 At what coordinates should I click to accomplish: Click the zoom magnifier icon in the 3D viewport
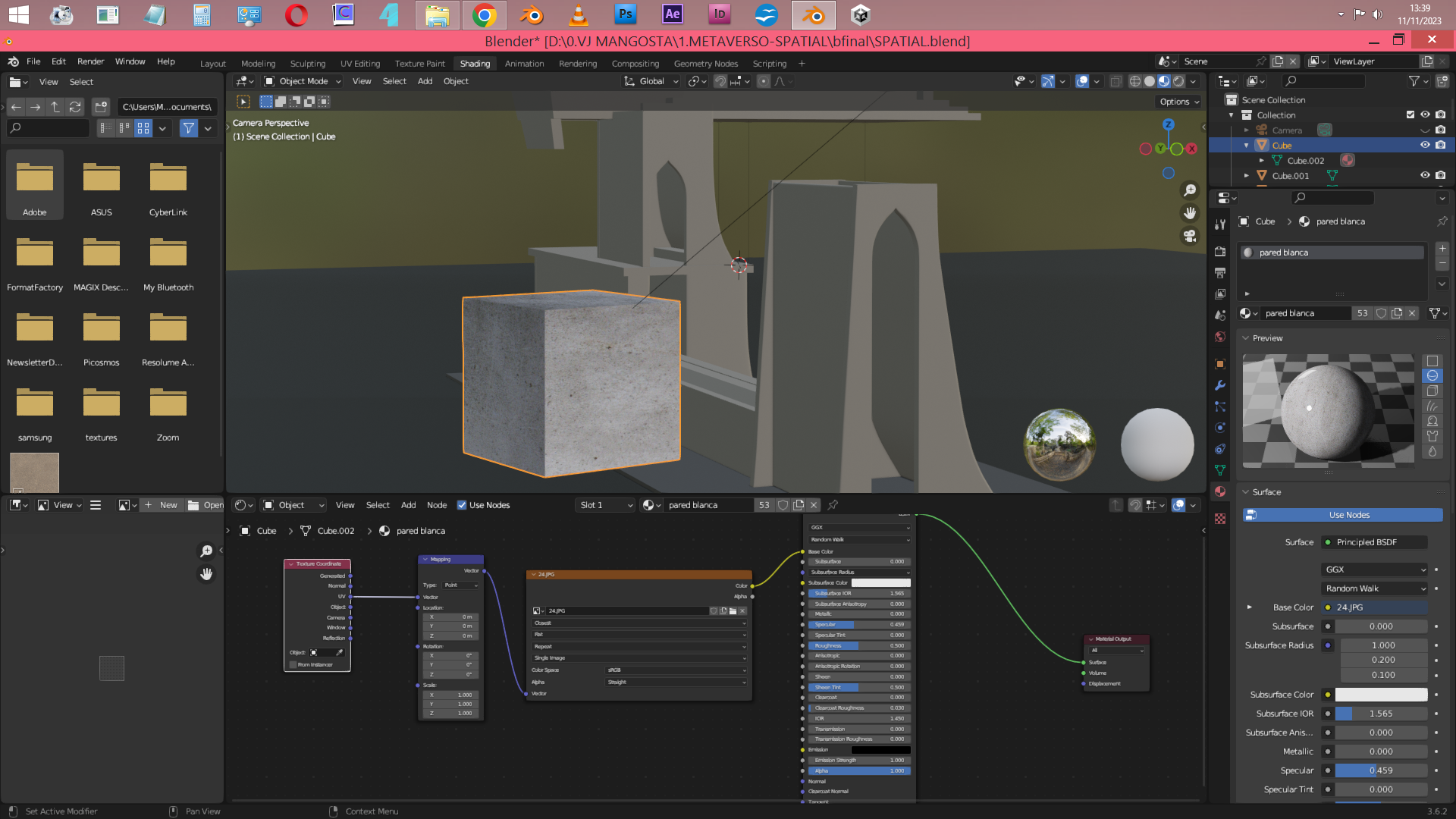1190,190
